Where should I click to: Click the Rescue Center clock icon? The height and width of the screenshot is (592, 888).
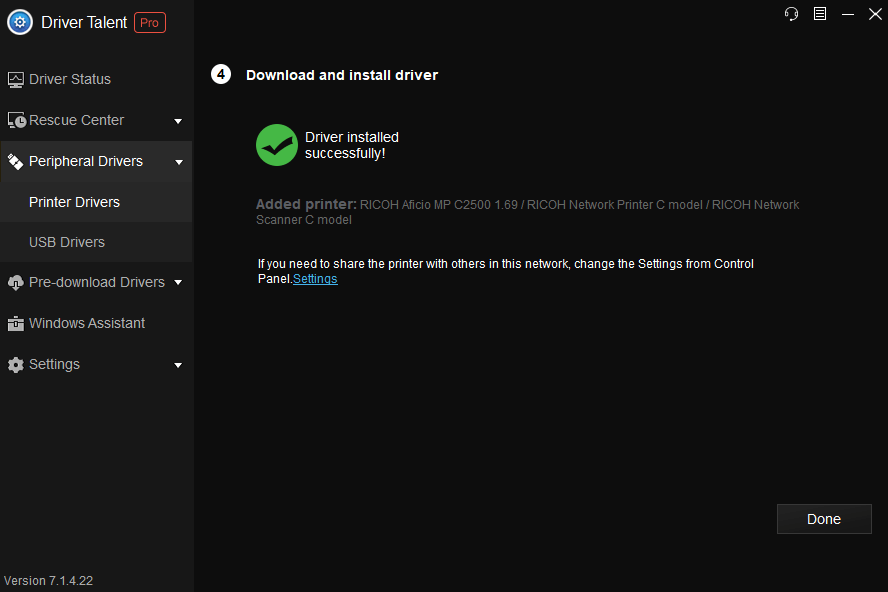tap(16, 120)
